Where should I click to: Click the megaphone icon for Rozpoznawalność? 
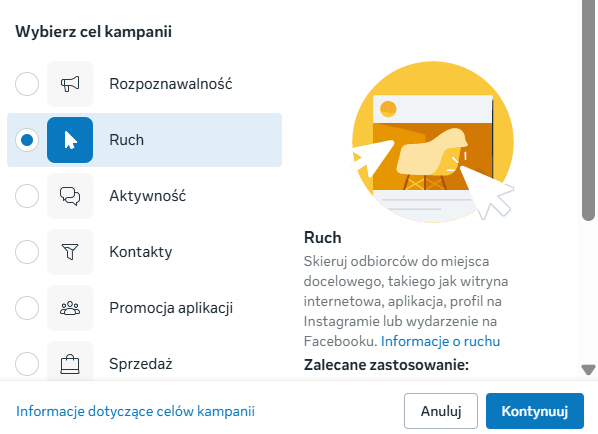pyautogui.click(x=70, y=84)
